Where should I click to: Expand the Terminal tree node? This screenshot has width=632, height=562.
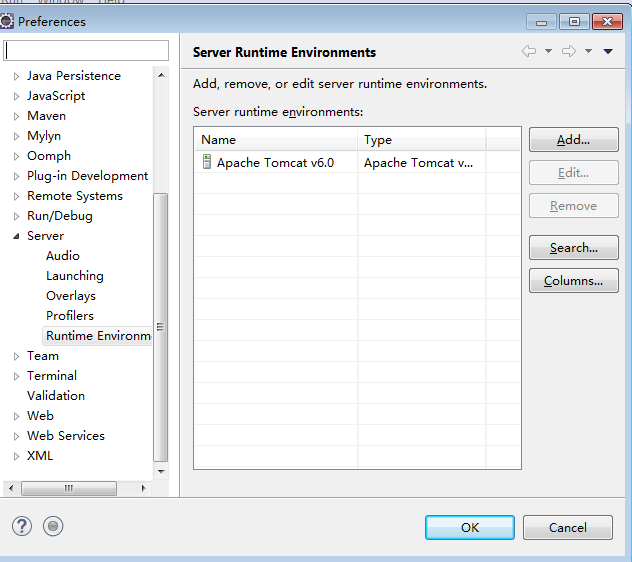16,377
